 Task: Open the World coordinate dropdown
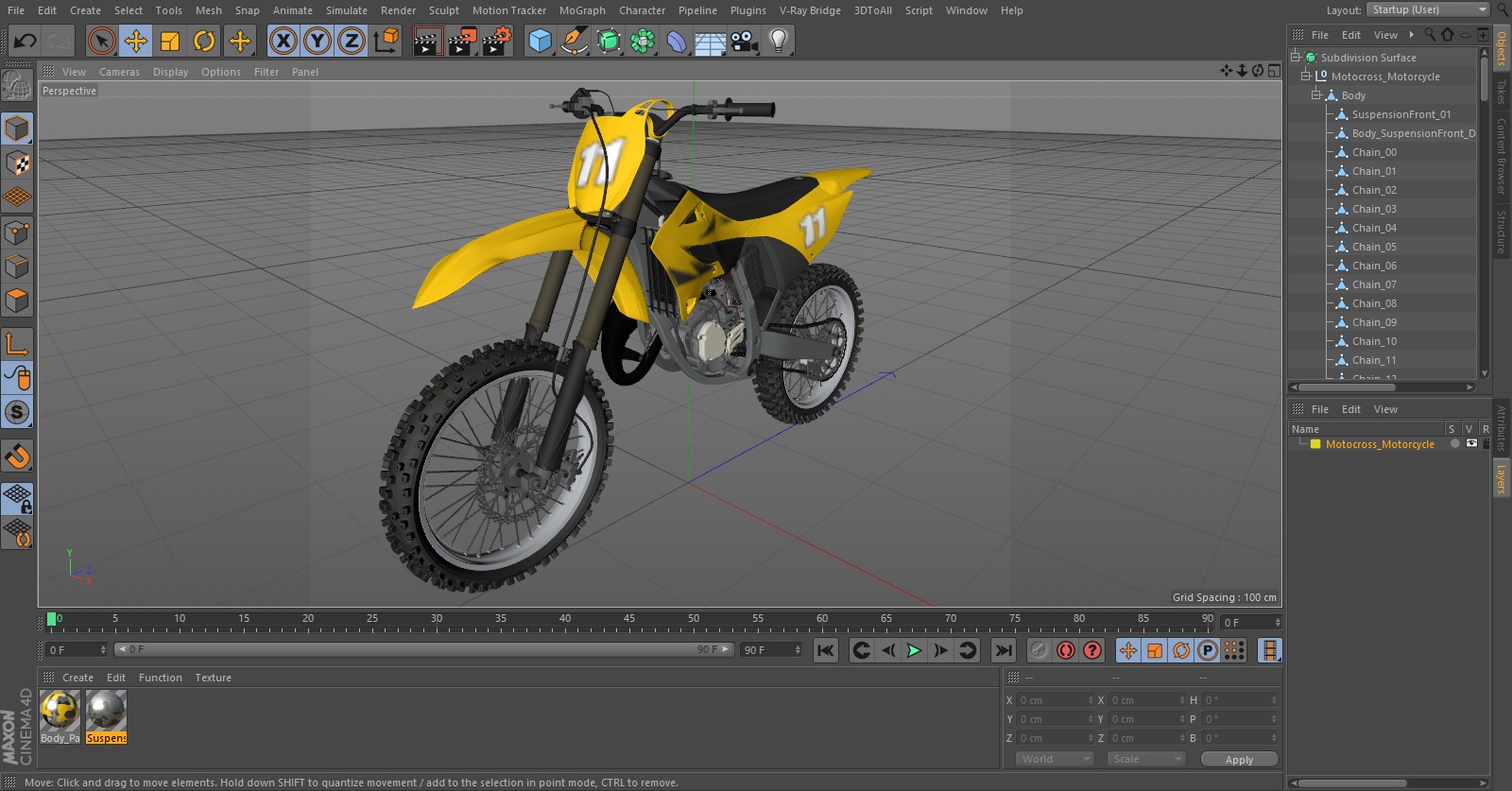1055,759
